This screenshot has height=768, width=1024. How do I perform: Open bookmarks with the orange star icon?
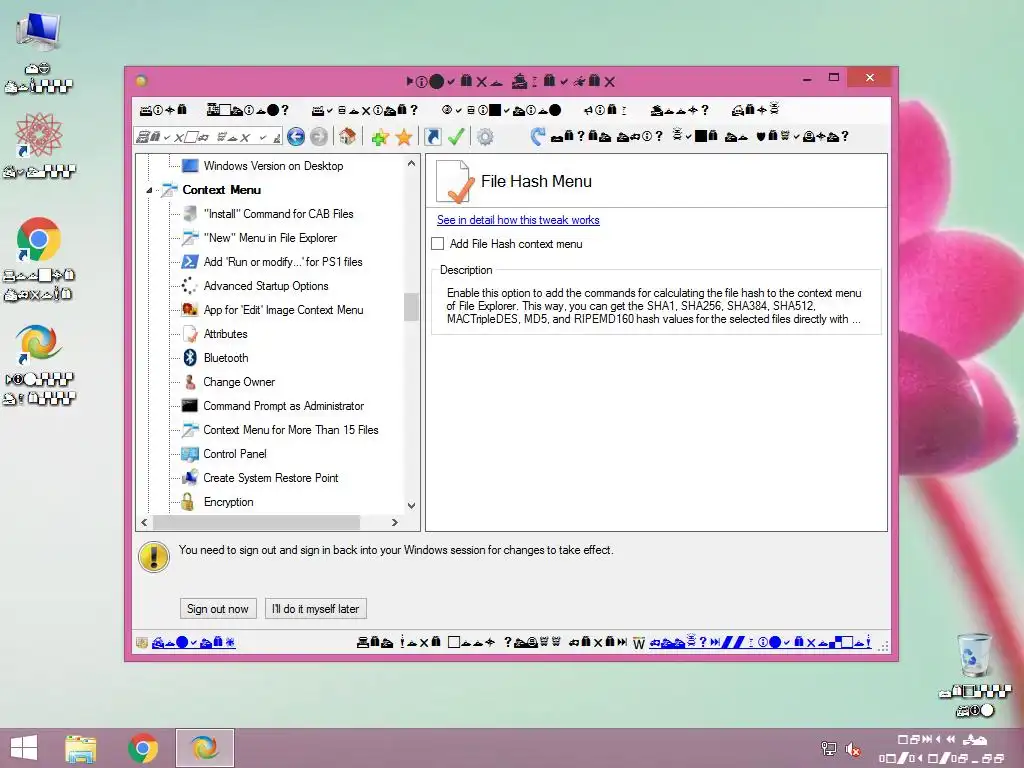click(404, 137)
